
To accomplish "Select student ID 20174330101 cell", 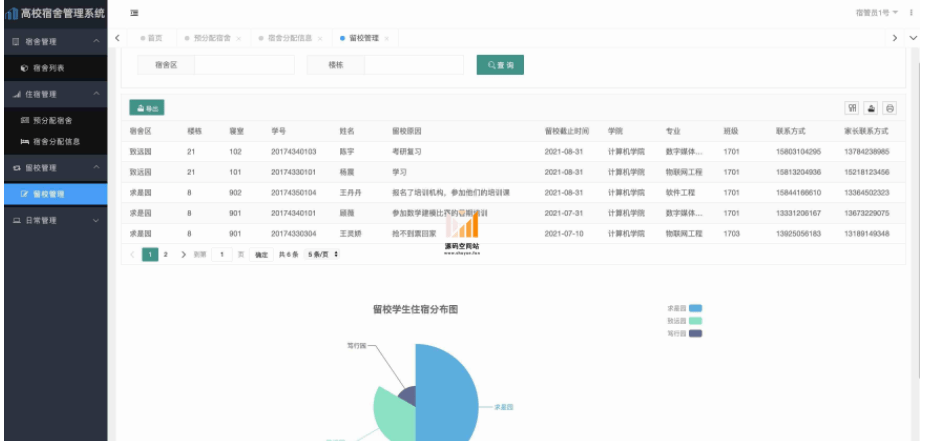I will pos(294,173).
